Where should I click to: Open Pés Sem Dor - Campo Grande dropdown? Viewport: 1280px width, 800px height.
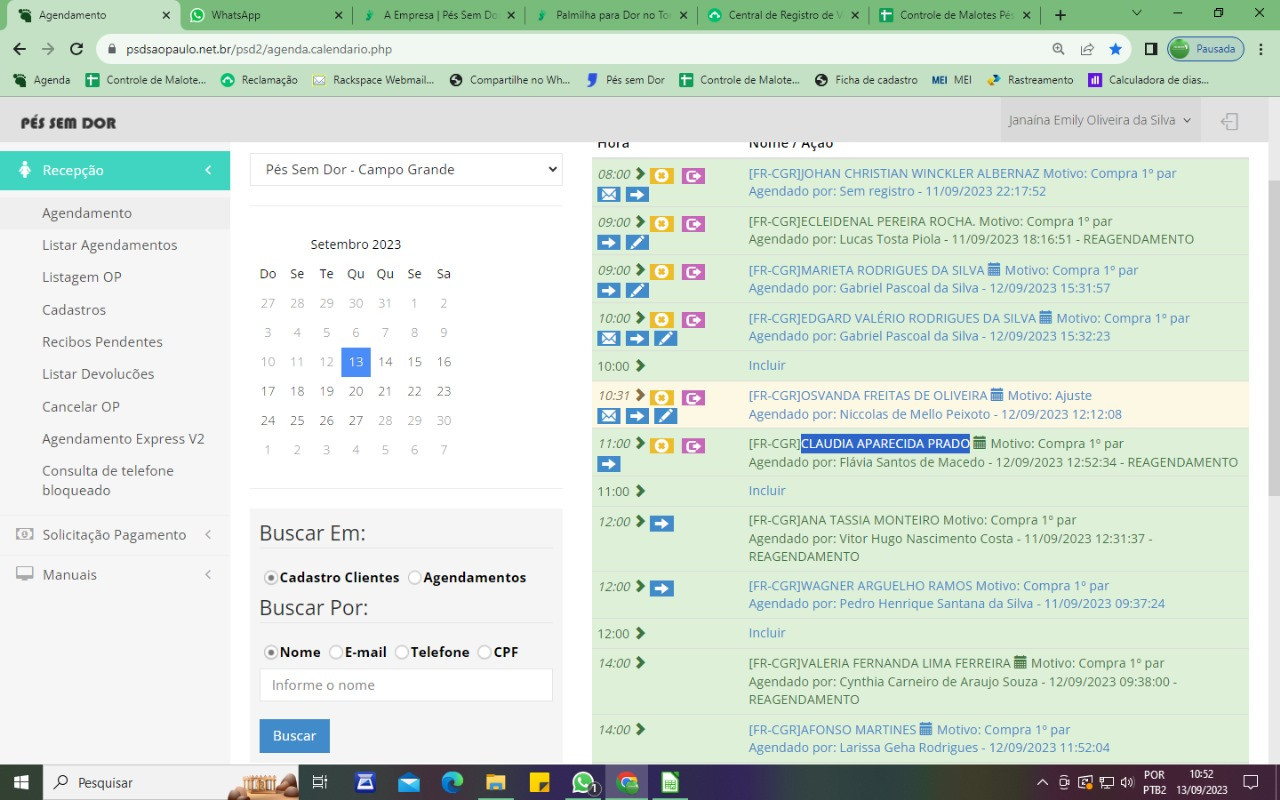pyautogui.click(x=406, y=169)
